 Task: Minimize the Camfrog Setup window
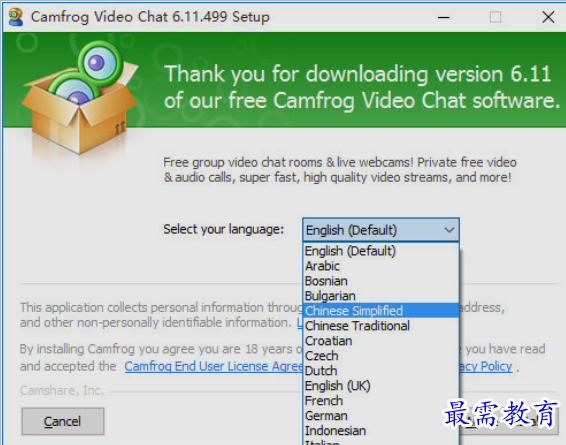[444, 17]
